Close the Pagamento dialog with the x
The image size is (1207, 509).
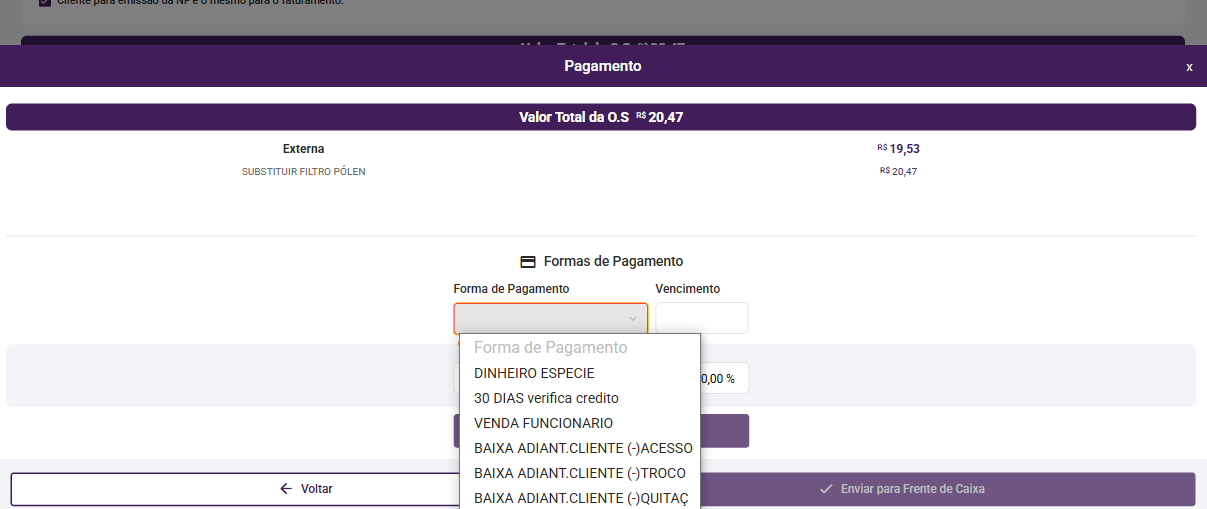(x=1189, y=67)
